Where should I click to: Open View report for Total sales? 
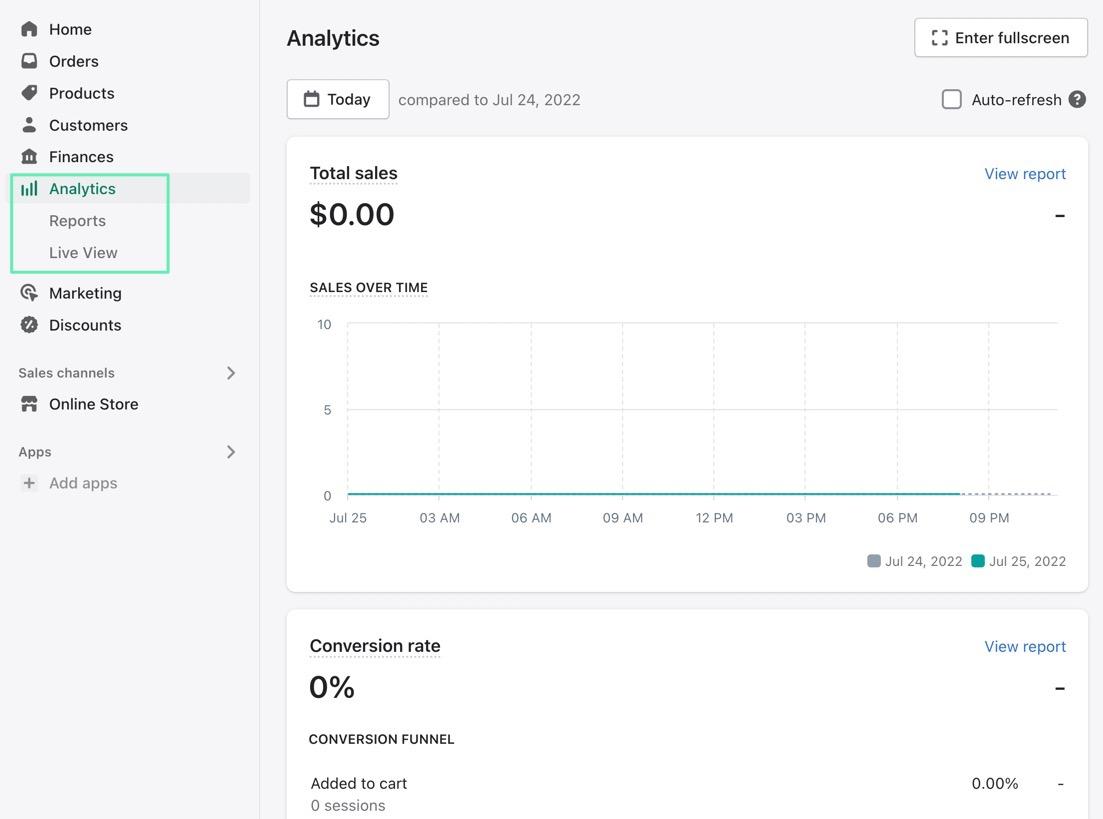point(1024,174)
